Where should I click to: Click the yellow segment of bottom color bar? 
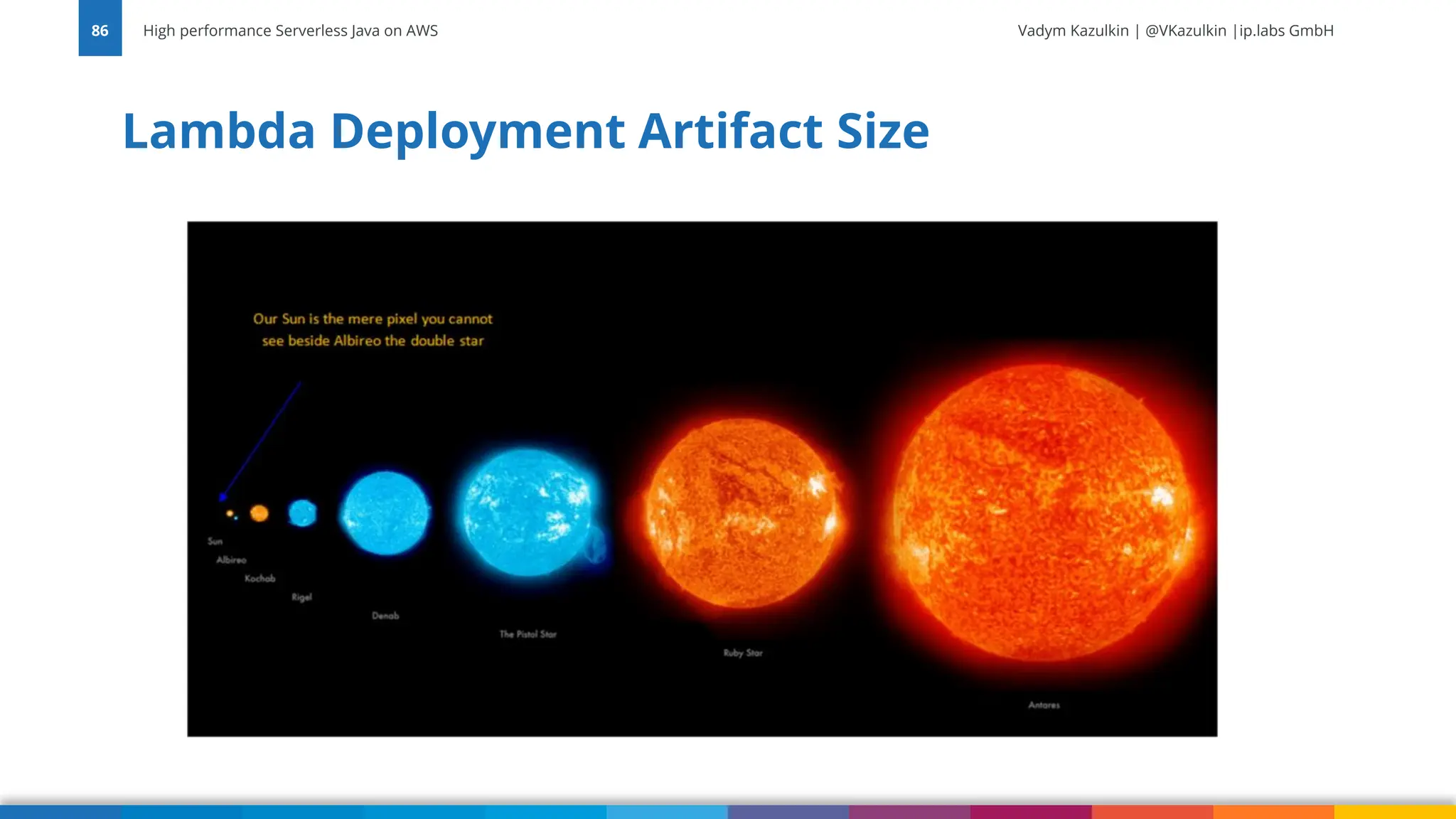[1395, 812]
